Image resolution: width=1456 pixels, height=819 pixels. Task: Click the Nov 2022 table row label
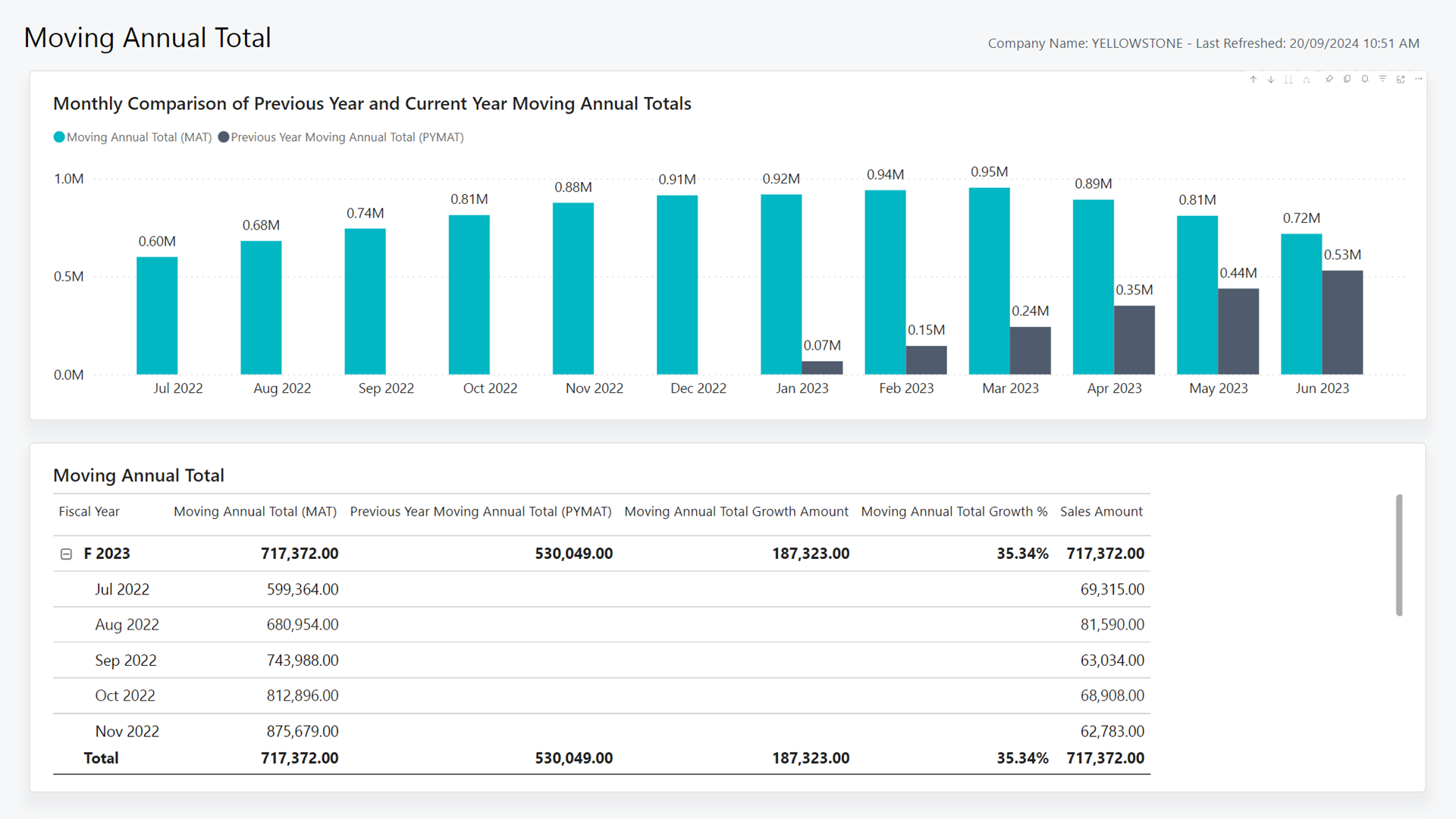127,731
